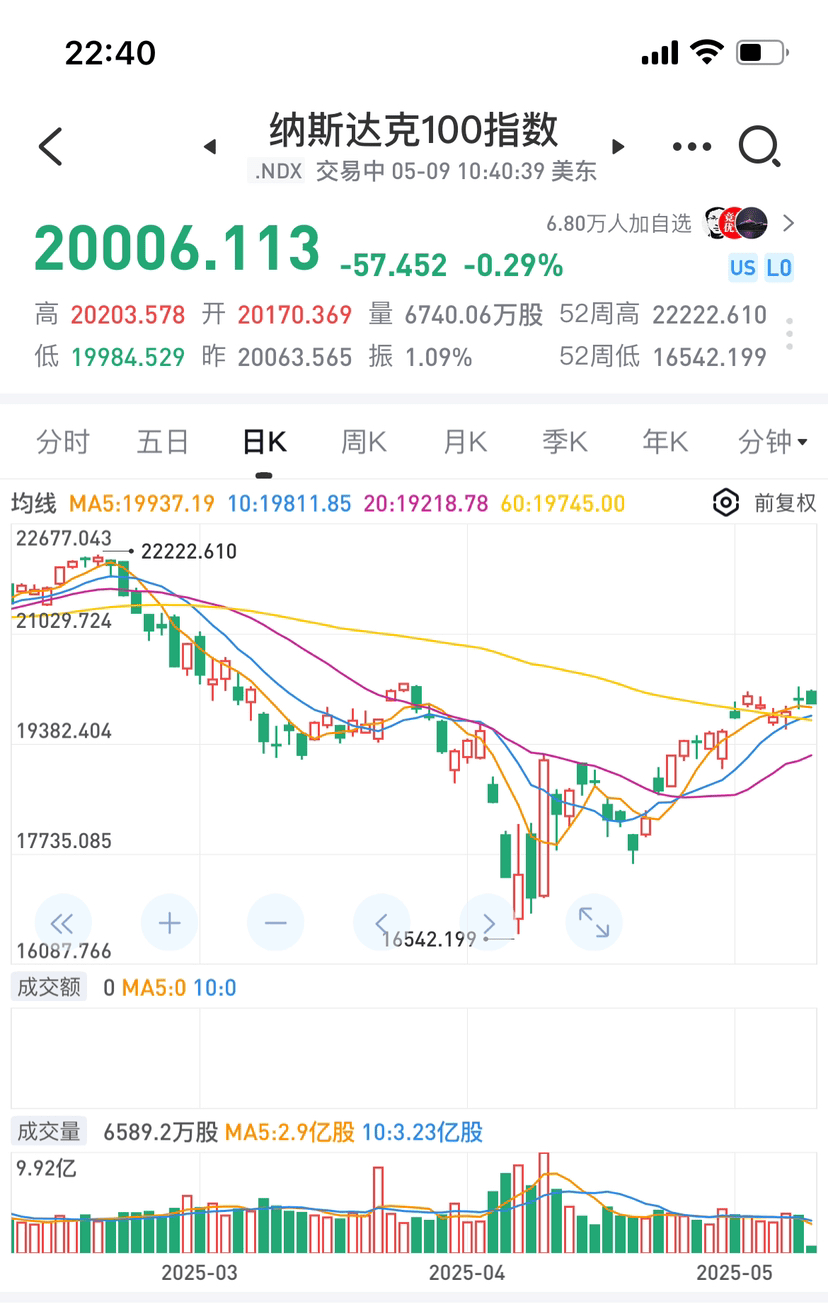828x1304 pixels.
Task: Switch to 季K quarterly tab
Action: point(565,442)
